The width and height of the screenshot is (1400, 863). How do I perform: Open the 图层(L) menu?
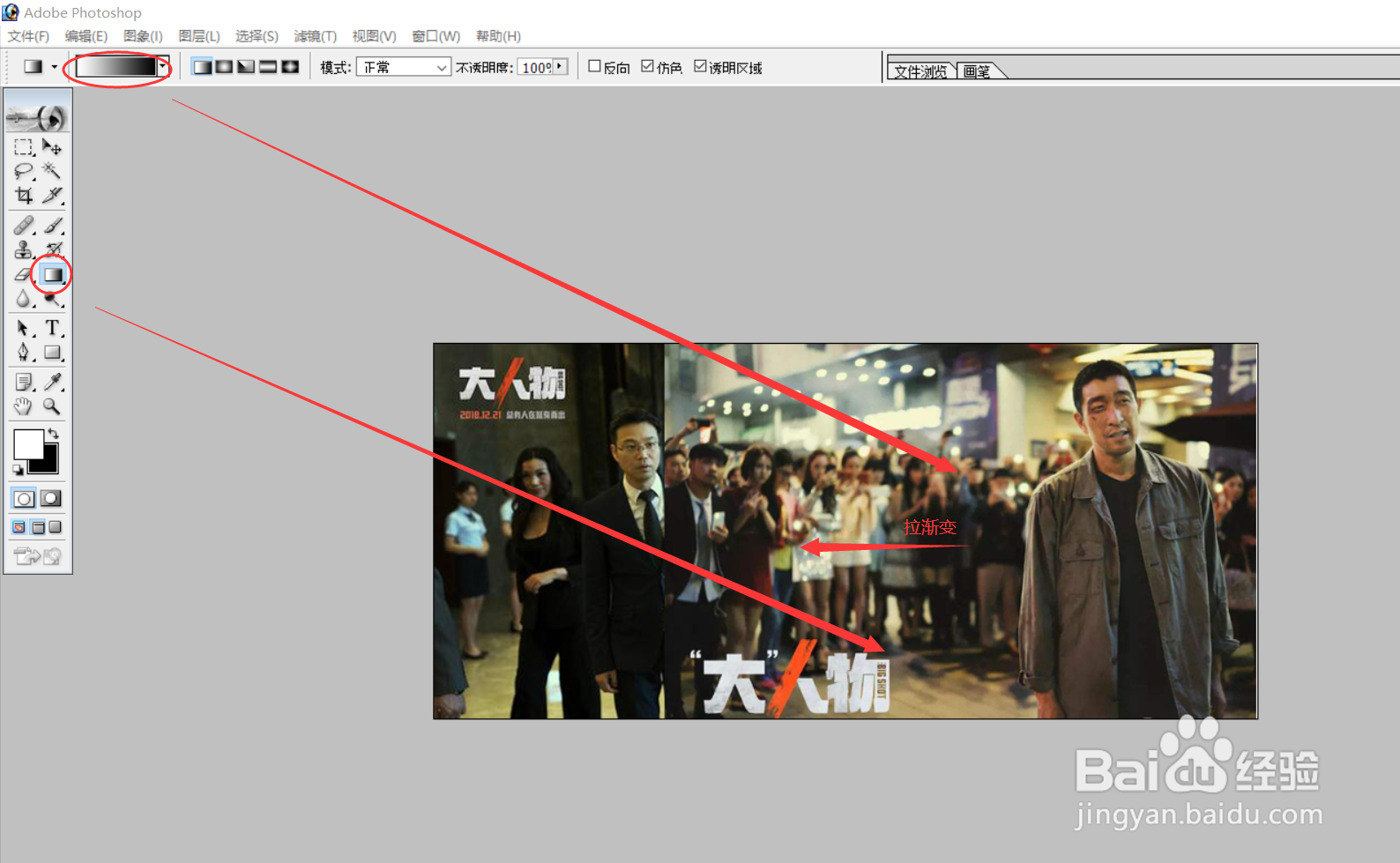click(198, 36)
